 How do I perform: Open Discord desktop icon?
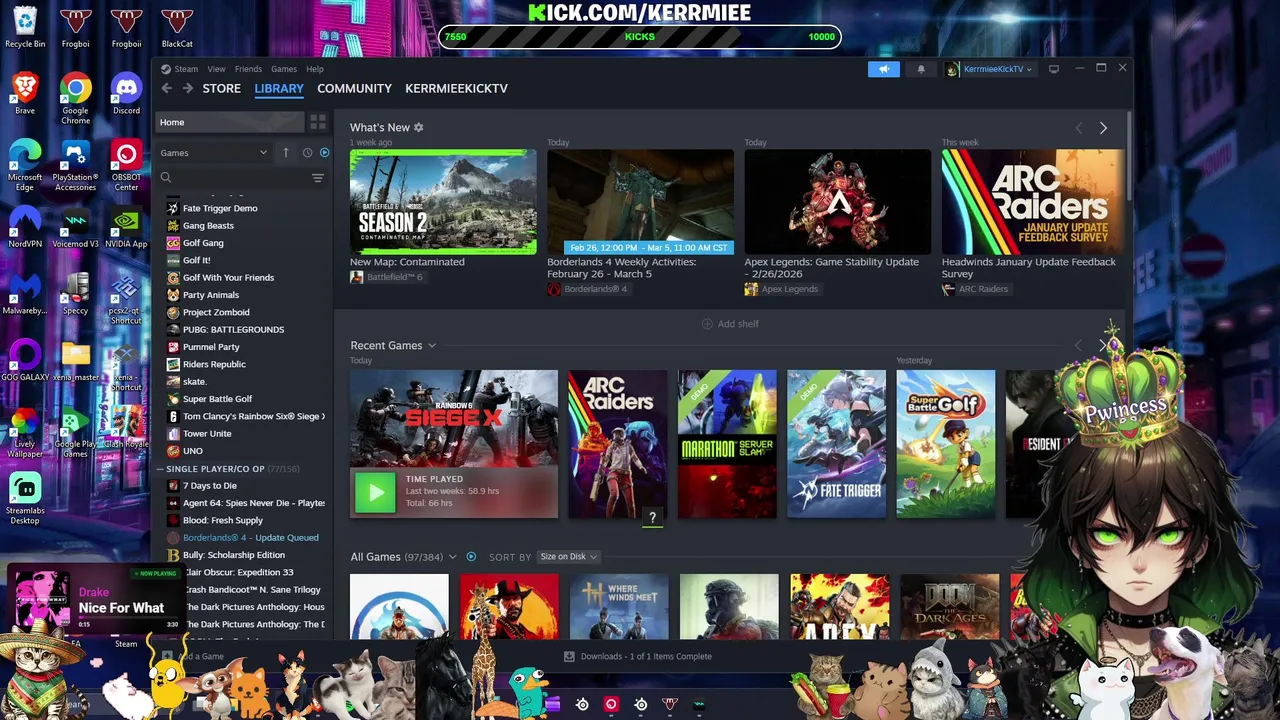click(x=126, y=94)
